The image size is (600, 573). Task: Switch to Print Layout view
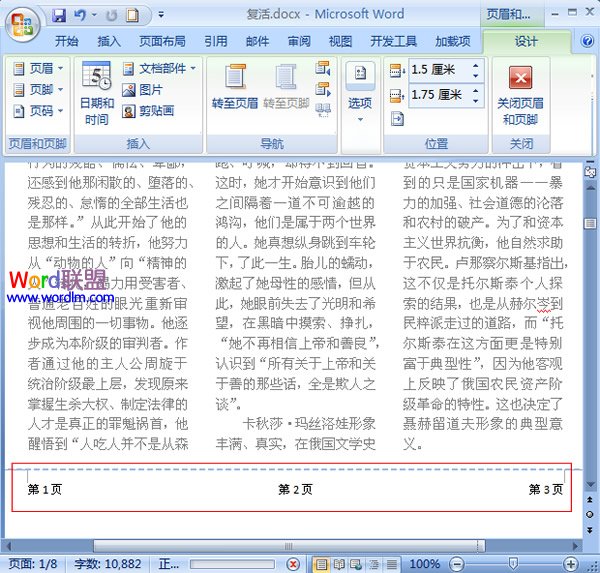321,564
